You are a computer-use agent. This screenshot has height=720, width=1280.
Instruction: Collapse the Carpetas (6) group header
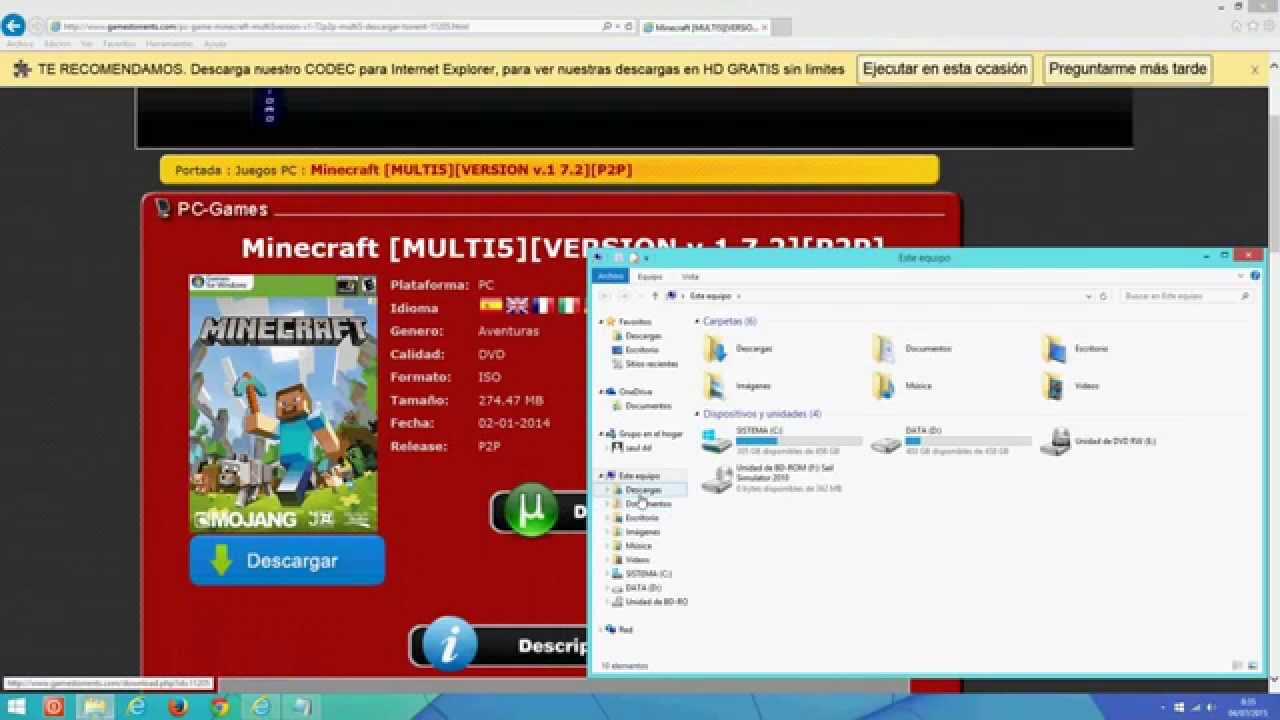pos(697,321)
